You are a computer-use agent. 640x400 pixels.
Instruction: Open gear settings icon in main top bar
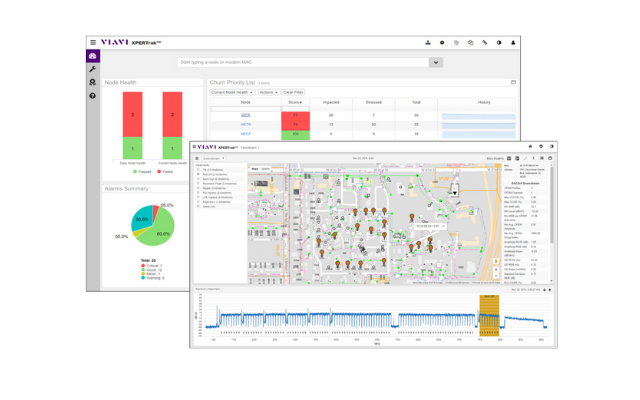[x=442, y=42]
